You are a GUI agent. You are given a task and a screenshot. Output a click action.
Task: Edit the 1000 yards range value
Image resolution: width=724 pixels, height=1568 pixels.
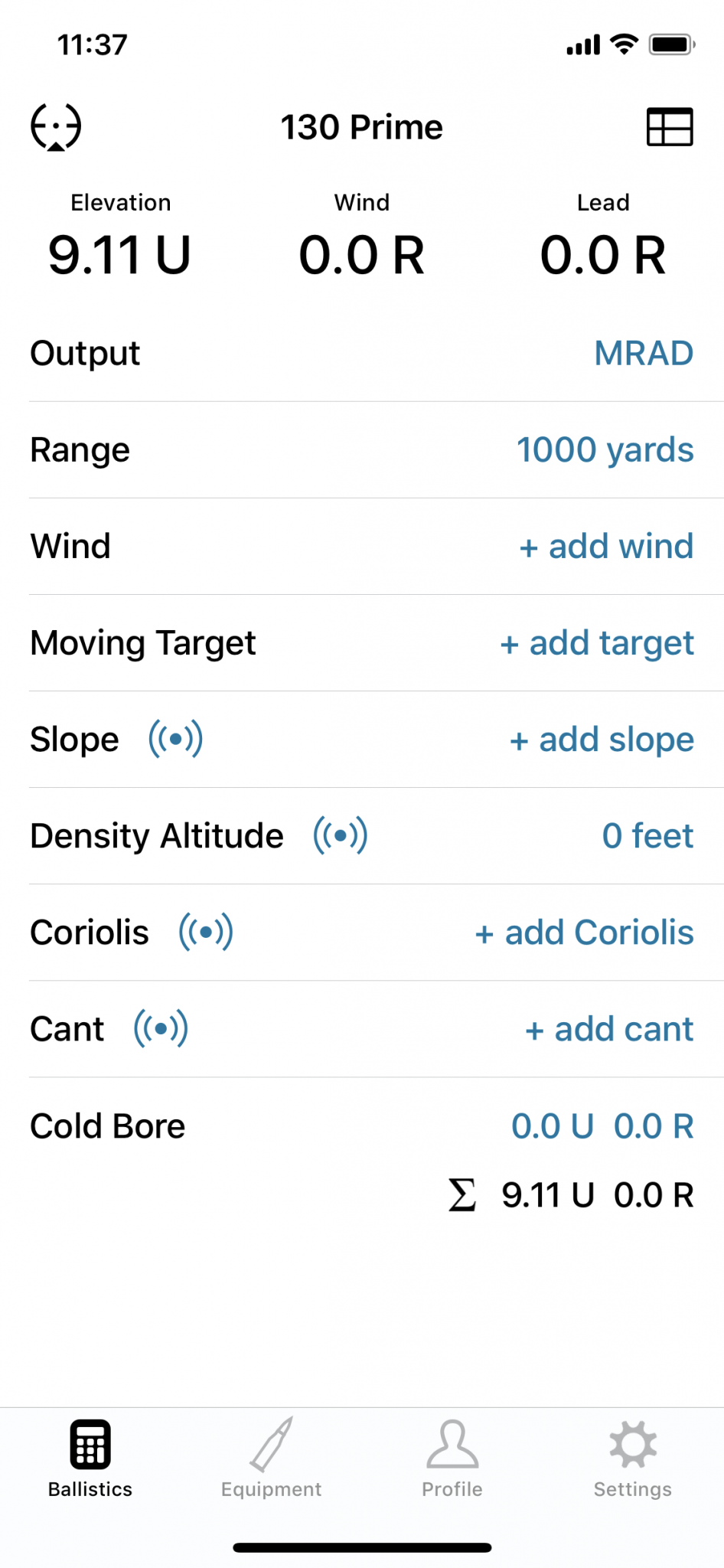click(605, 450)
